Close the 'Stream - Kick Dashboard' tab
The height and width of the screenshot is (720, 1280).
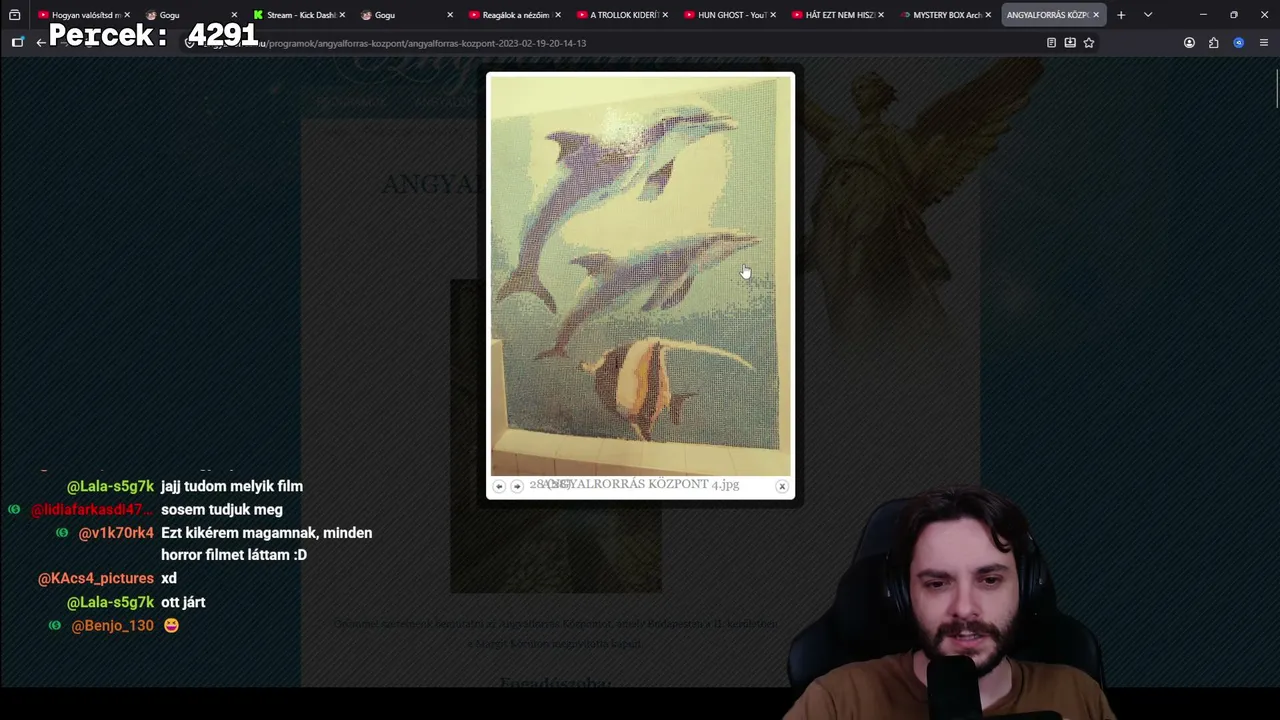click(x=342, y=15)
